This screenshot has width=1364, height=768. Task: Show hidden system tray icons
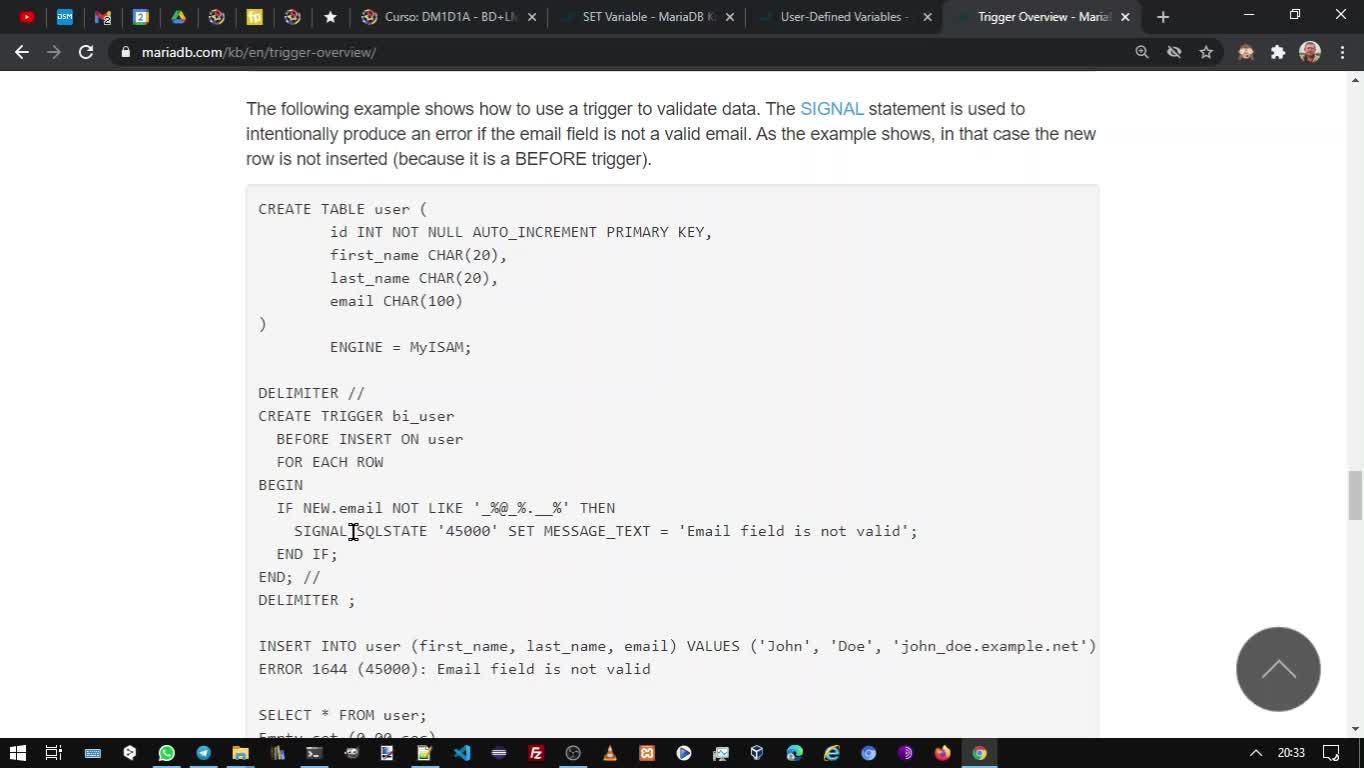point(1256,753)
